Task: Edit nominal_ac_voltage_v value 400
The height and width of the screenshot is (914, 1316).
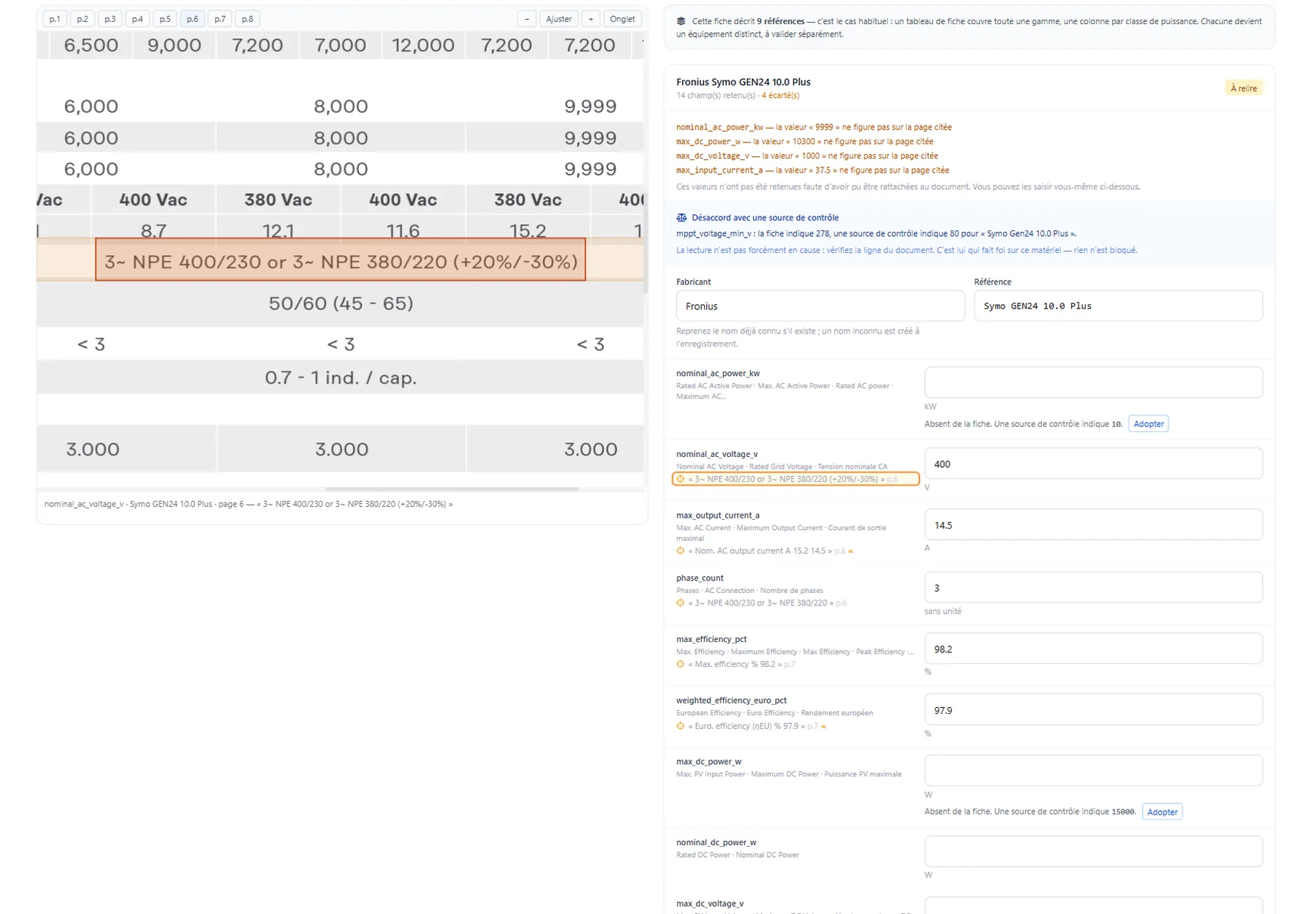Action: 1093,464
